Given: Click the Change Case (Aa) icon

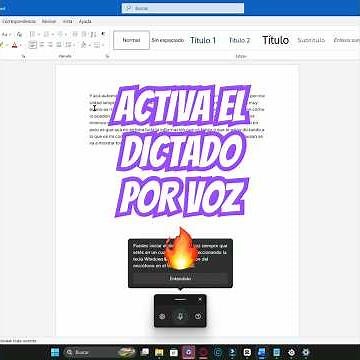Looking at the screenshot, I should tap(6, 34).
